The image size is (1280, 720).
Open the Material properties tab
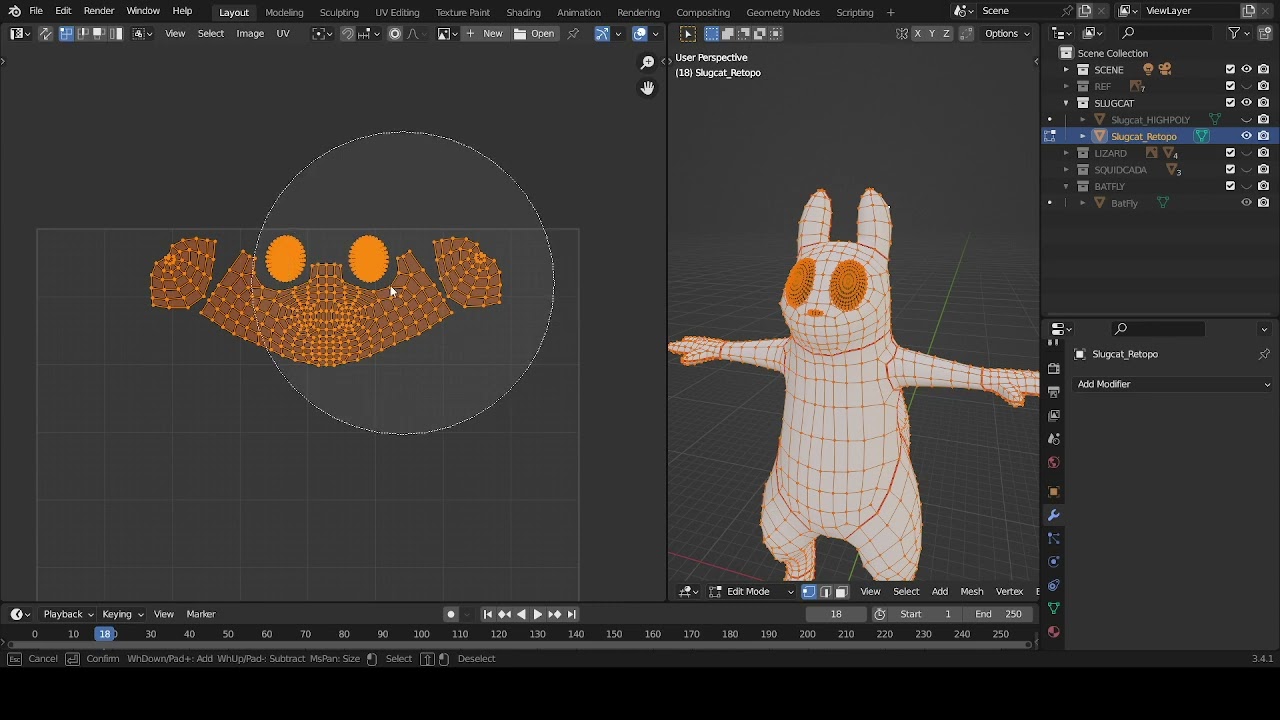[x=1053, y=632]
